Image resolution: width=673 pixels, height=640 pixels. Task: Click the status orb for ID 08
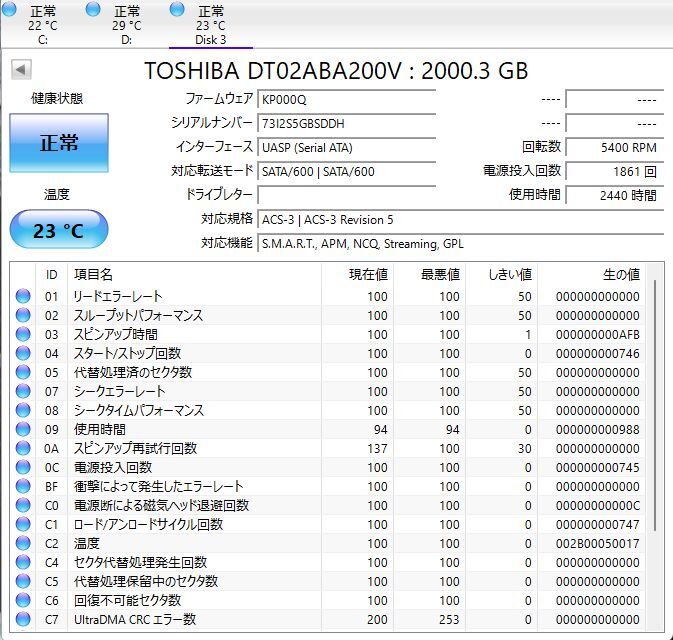click(x=23, y=410)
